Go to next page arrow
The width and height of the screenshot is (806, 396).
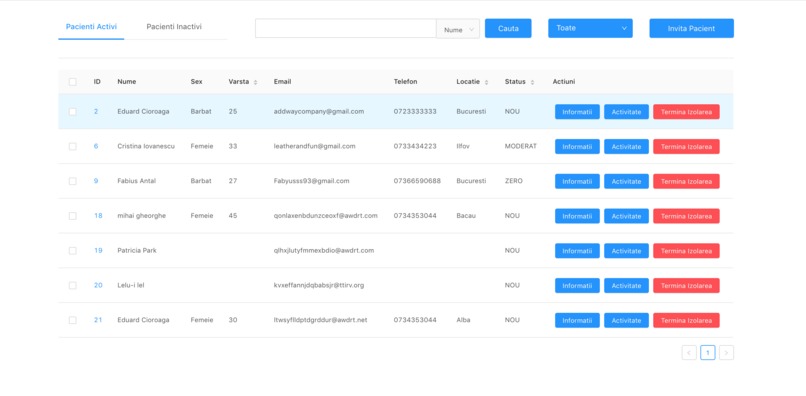pos(726,352)
